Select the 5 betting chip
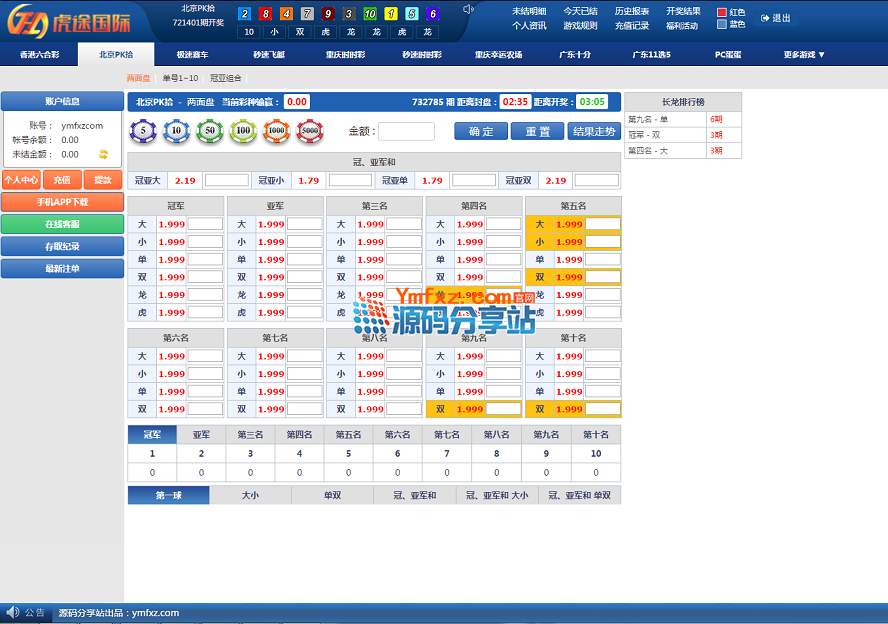This screenshot has height=624, width=888. tap(143, 130)
